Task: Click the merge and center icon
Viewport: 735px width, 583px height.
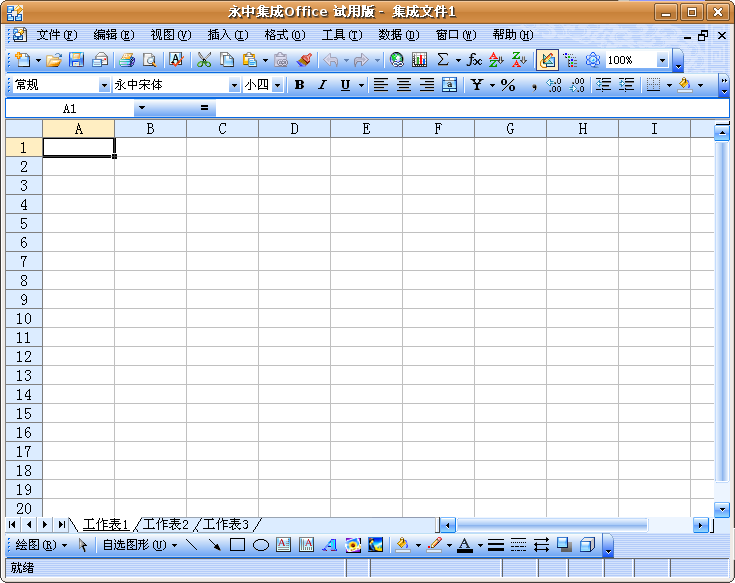Action: [449, 85]
